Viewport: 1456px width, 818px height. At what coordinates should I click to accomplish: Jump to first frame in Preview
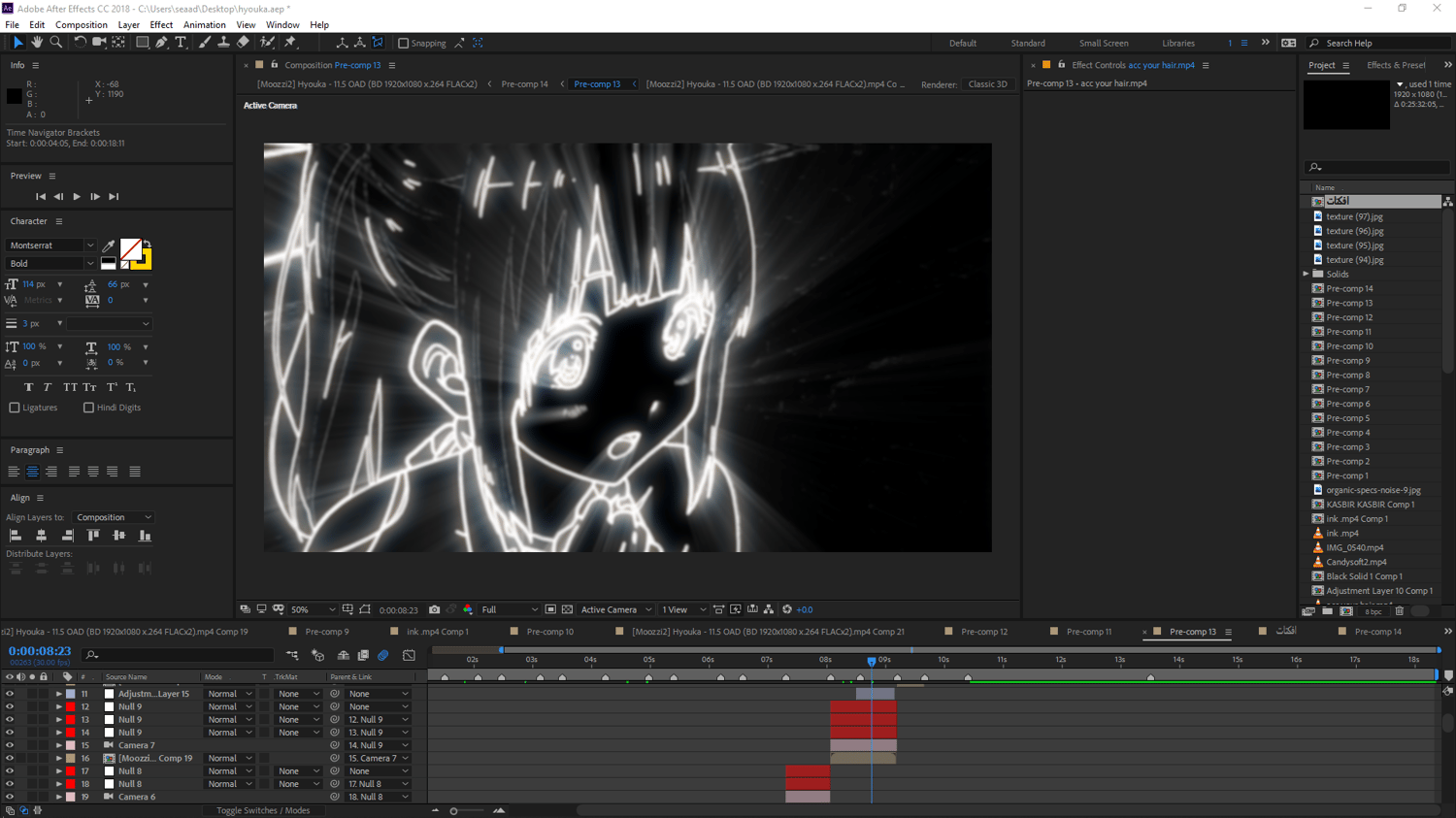[41, 197]
